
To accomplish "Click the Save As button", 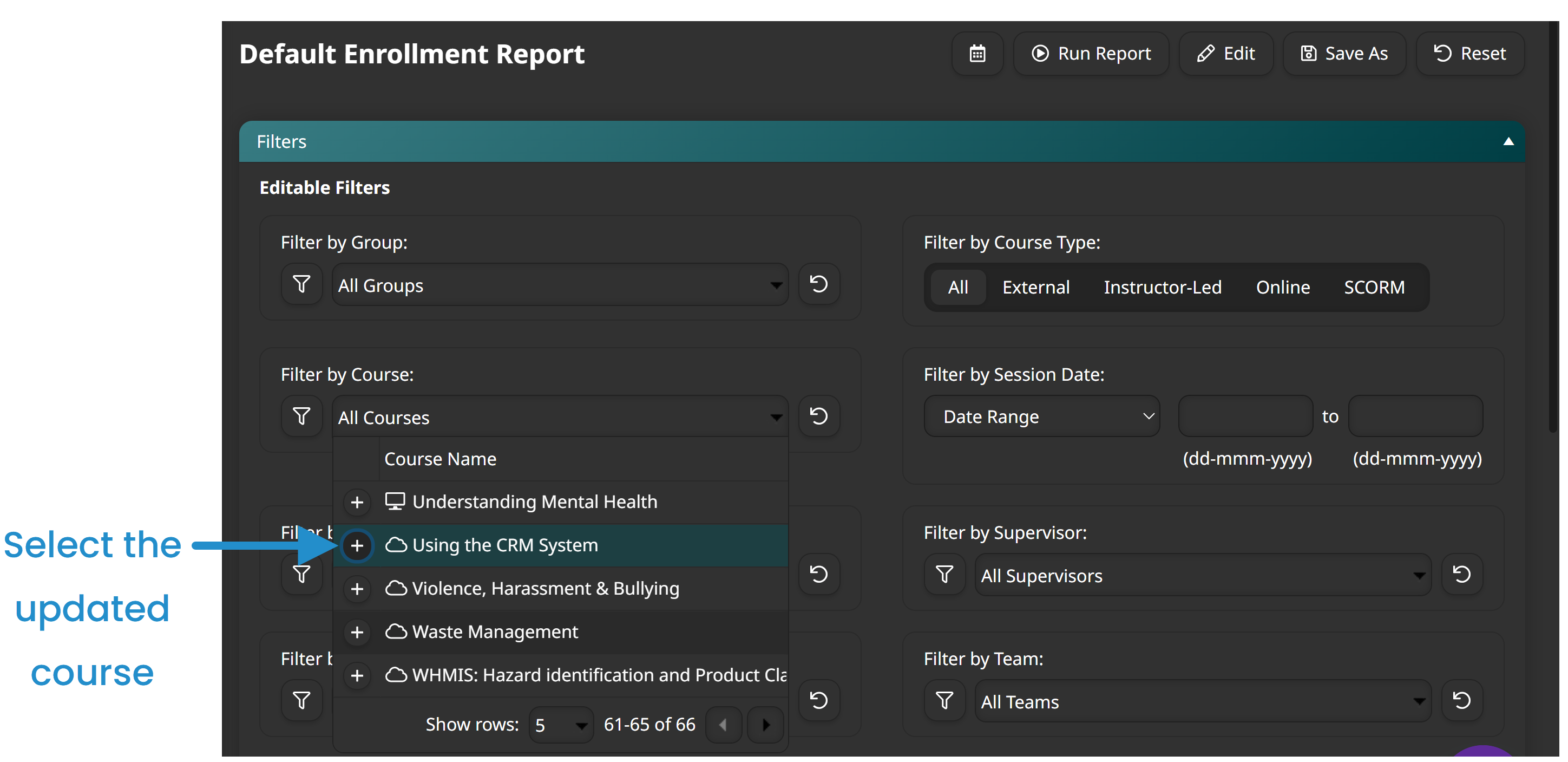I will [1344, 54].
